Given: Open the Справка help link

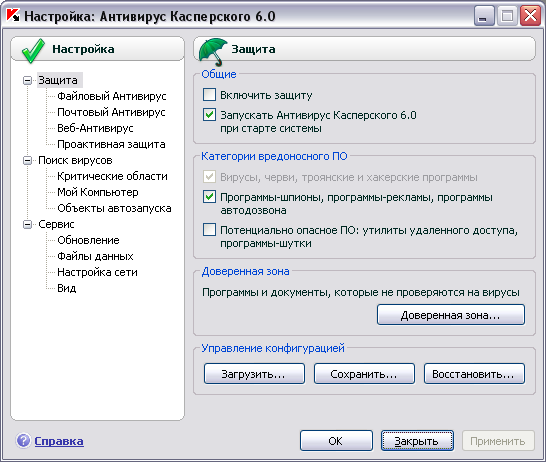Looking at the screenshot, I should pos(59,441).
